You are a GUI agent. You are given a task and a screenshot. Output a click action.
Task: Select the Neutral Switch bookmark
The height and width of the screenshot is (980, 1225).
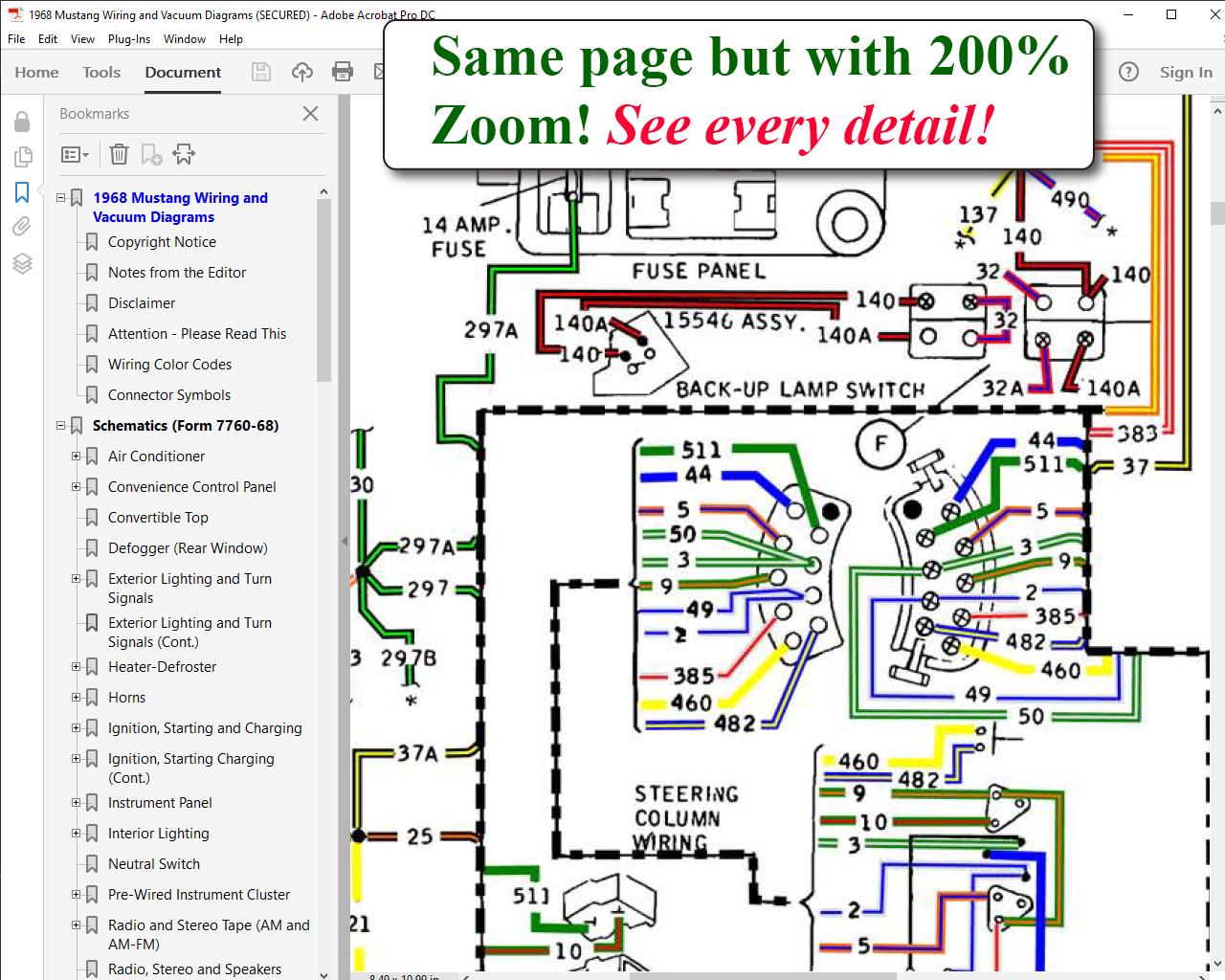153,864
